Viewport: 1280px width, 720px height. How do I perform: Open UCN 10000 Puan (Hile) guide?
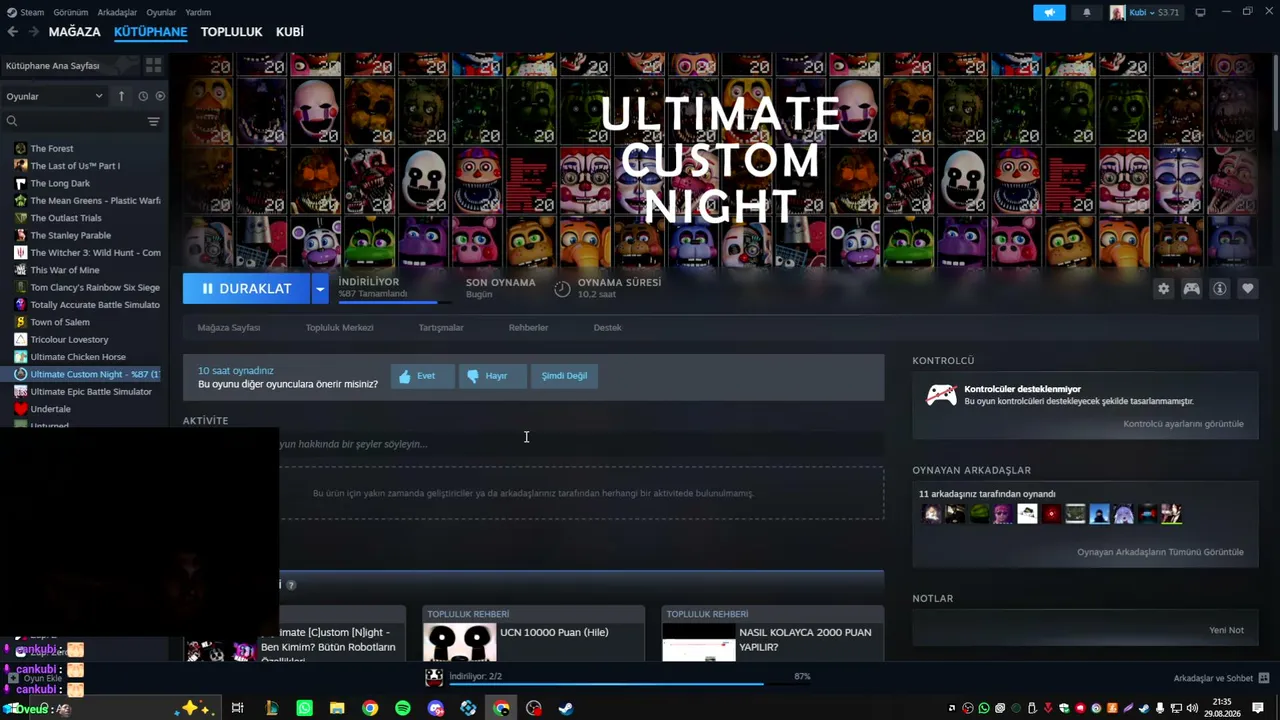coord(533,633)
